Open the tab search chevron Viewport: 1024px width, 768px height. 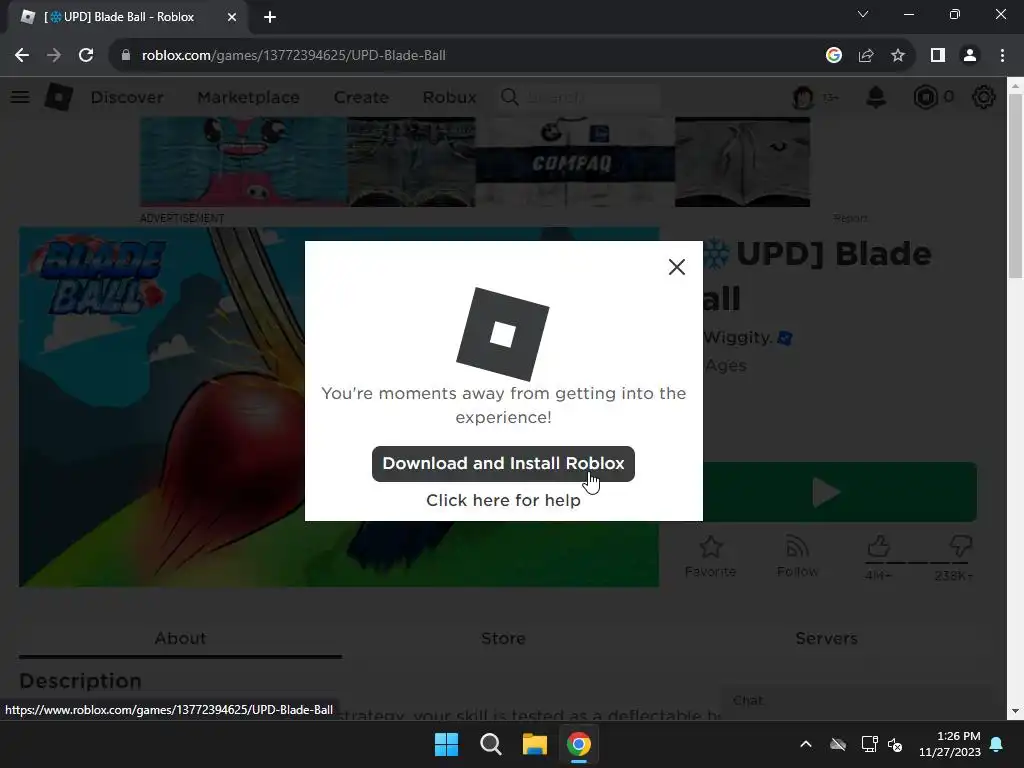(x=863, y=14)
